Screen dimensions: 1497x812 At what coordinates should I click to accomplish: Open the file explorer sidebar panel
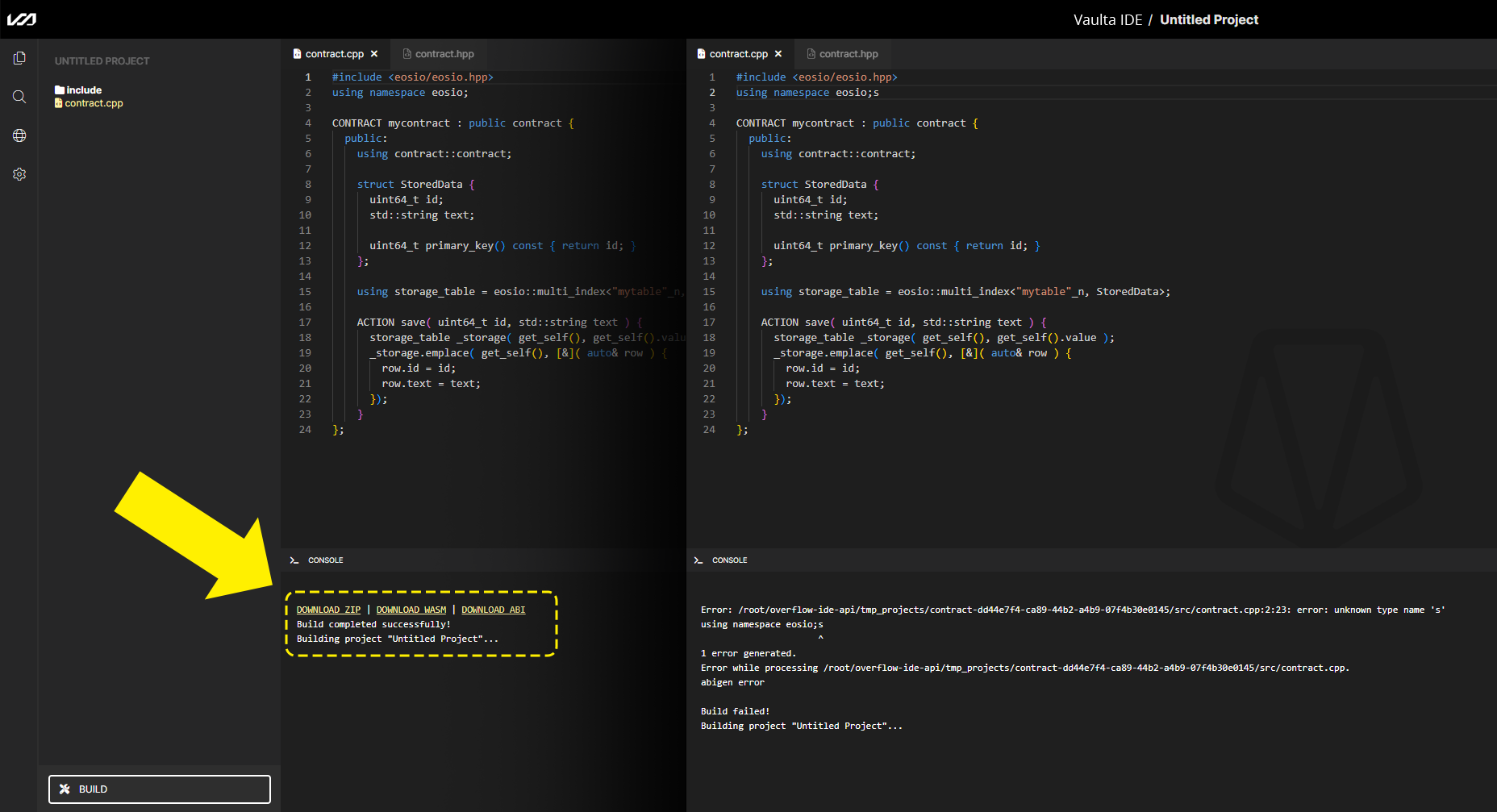(x=19, y=57)
